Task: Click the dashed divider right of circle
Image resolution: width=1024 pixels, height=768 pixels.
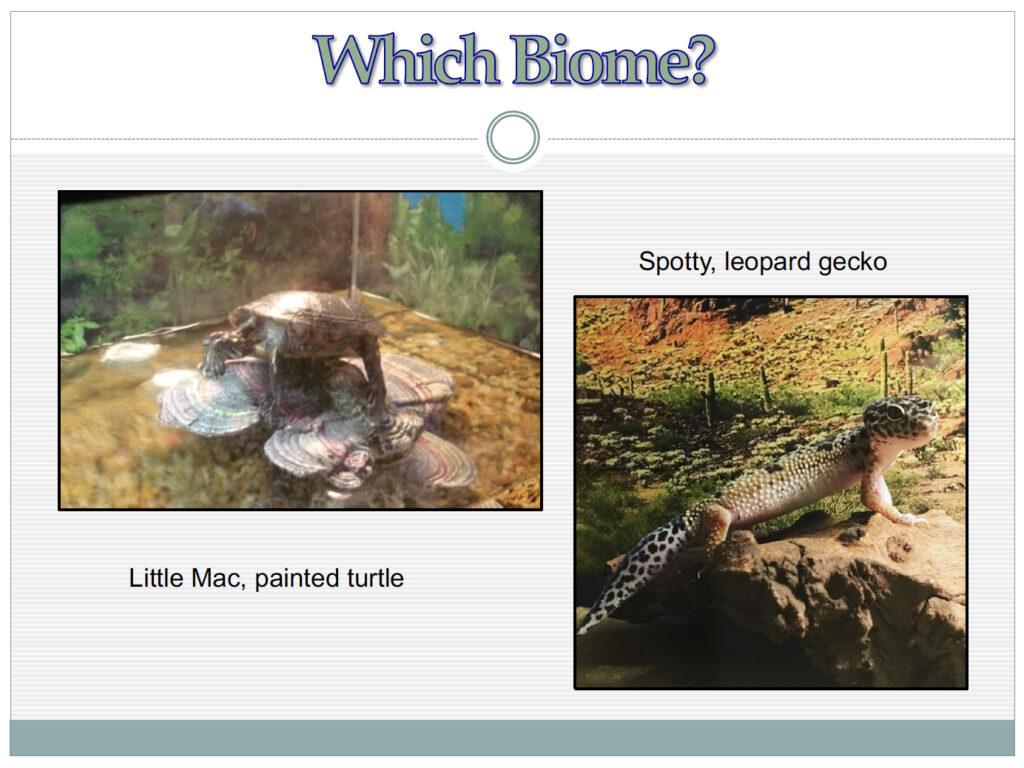Action: tap(780, 139)
